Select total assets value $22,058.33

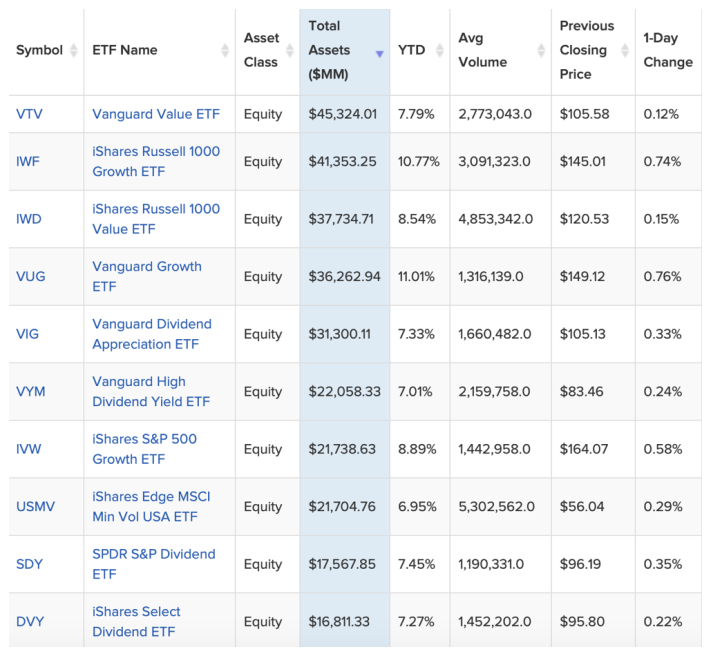(344, 392)
